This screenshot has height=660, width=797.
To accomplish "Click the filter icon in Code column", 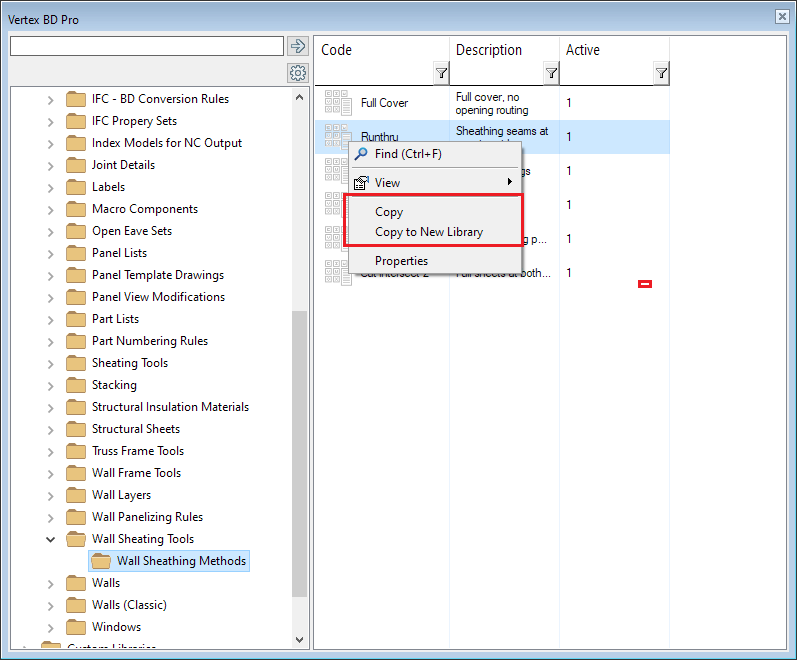I will (x=441, y=73).
